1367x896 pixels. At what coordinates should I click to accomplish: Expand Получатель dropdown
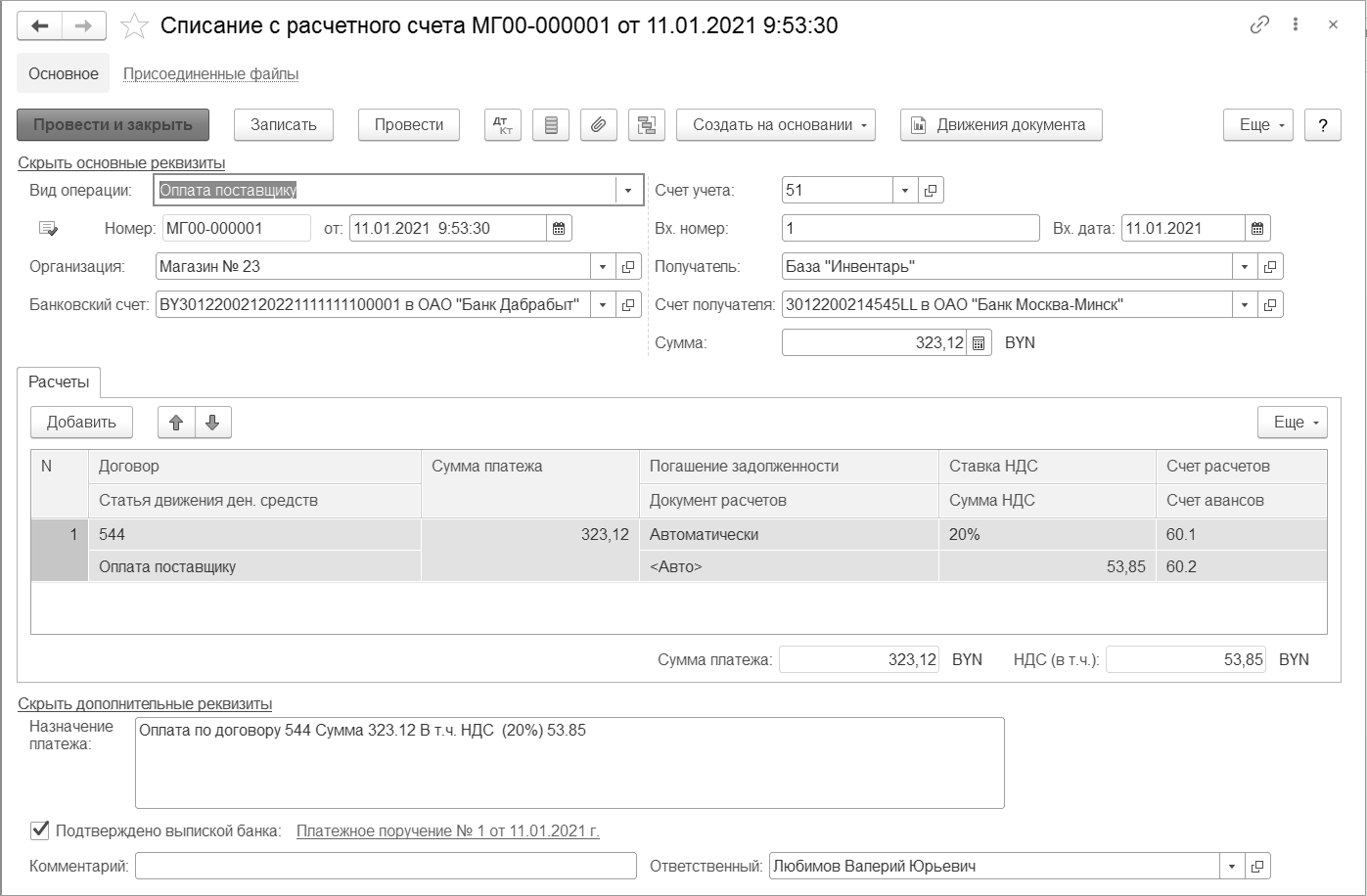click(x=1245, y=267)
